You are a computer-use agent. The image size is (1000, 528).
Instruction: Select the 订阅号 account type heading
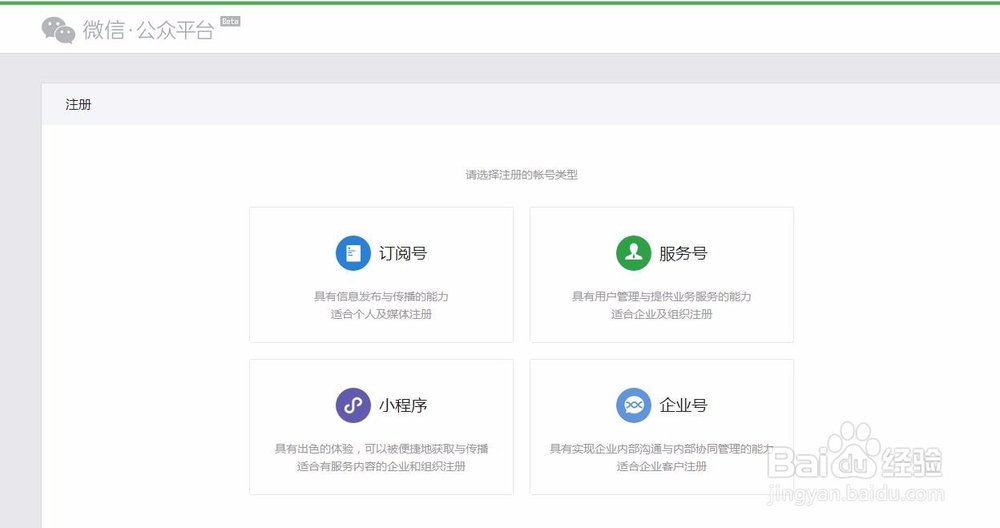pos(402,253)
